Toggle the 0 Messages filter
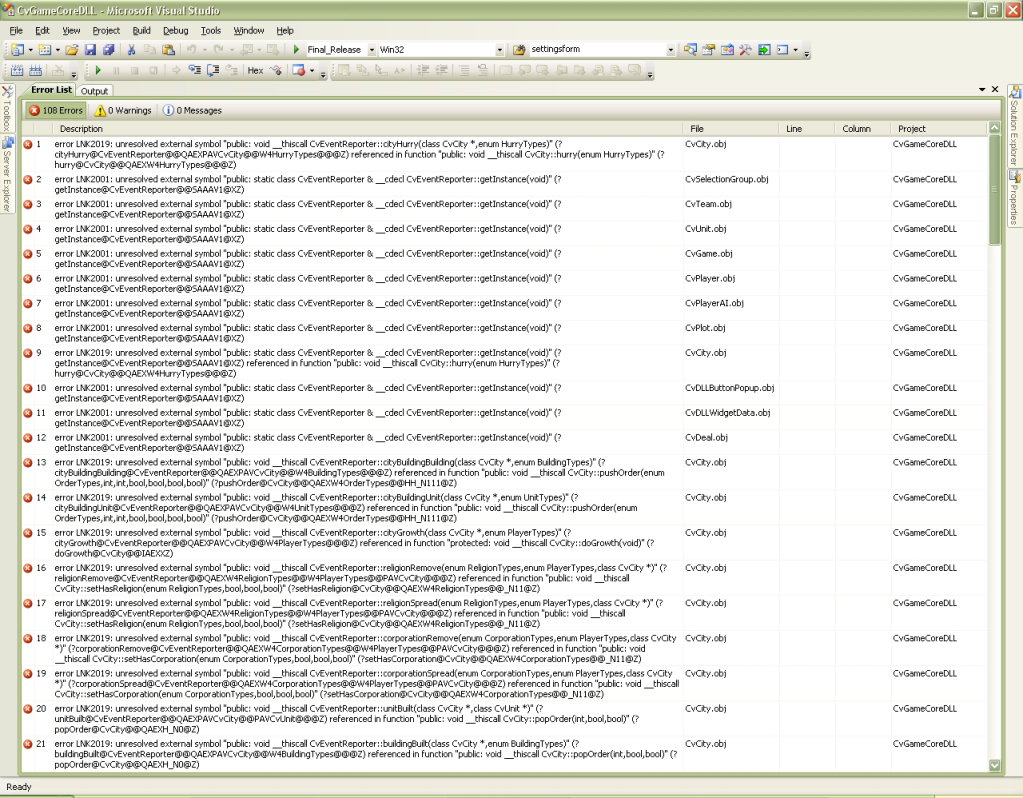The height and width of the screenshot is (798, 1023). pyautogui.click(x=193, y=110)
